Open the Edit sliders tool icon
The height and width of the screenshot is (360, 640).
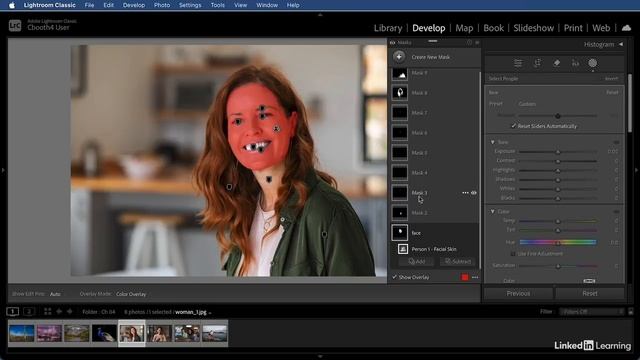[518, 63]
